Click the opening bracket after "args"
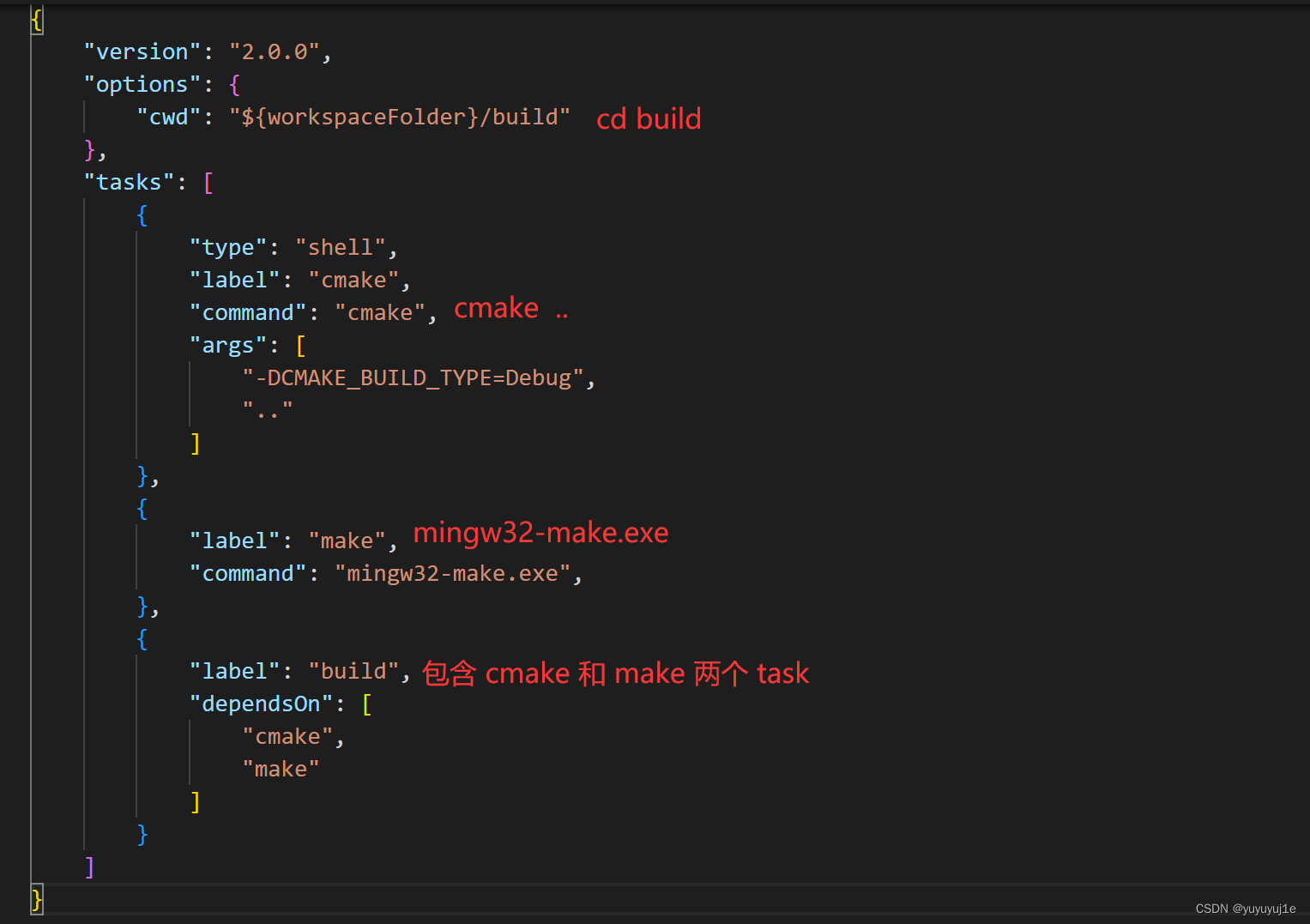Image resolution: width=1310 pixels, height=924 pixels. pos(301,345)
